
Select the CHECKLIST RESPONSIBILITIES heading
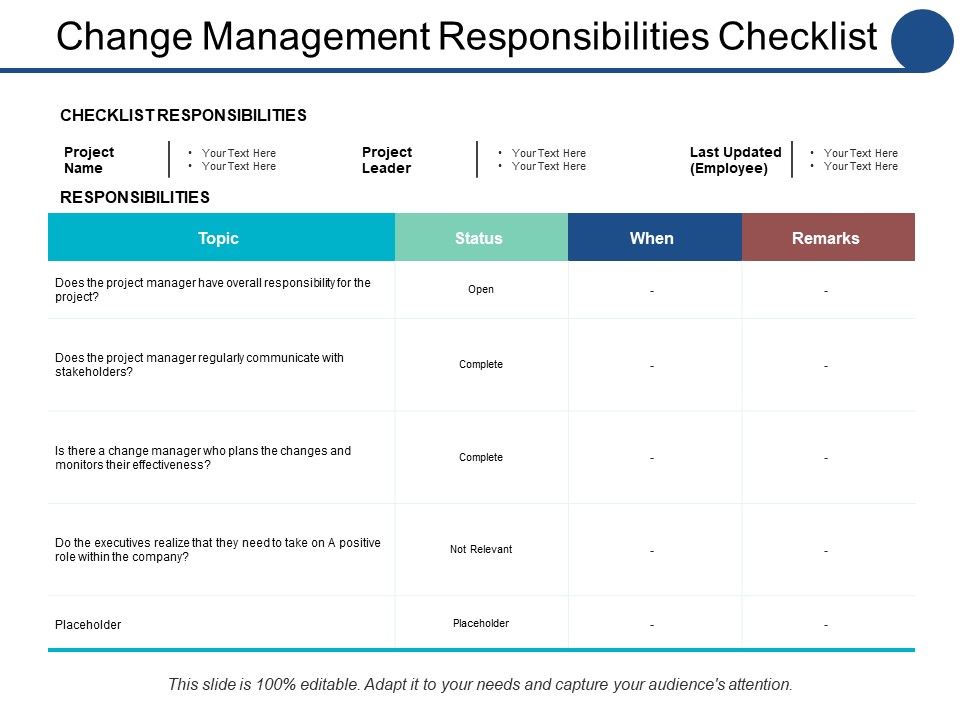click(x=183, y=115)
